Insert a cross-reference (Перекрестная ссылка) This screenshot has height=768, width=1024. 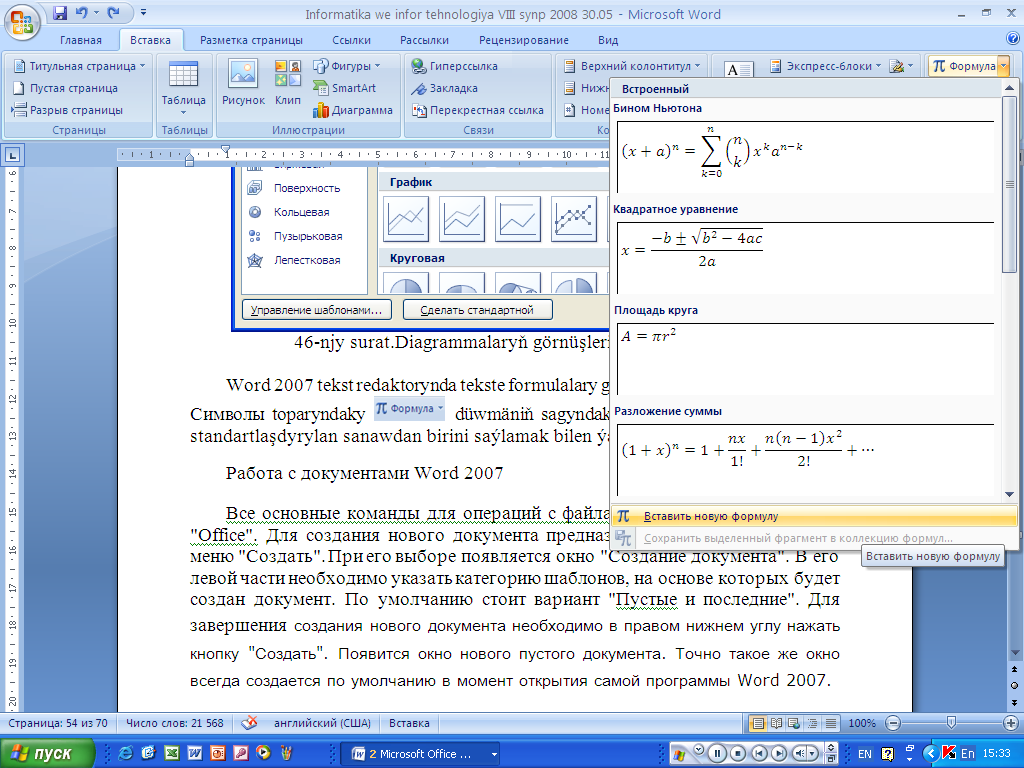tap(477, 110)
